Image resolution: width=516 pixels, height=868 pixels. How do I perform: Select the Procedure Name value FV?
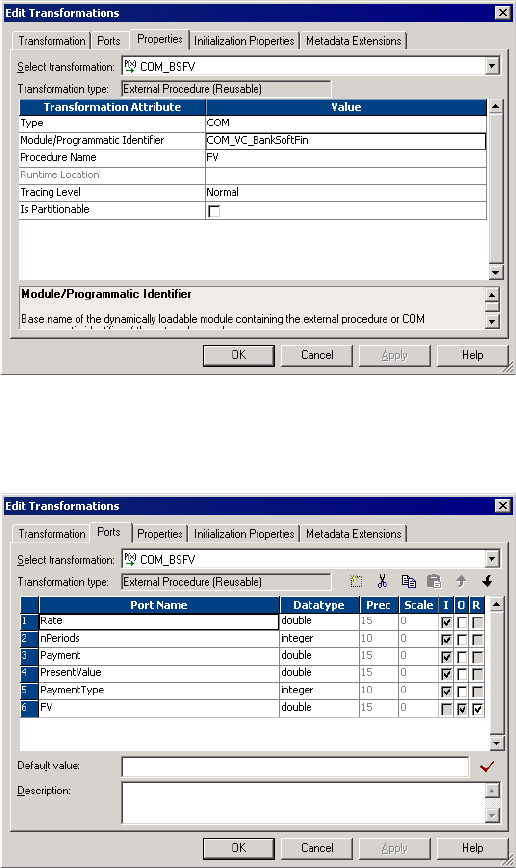tap(345, 158)
